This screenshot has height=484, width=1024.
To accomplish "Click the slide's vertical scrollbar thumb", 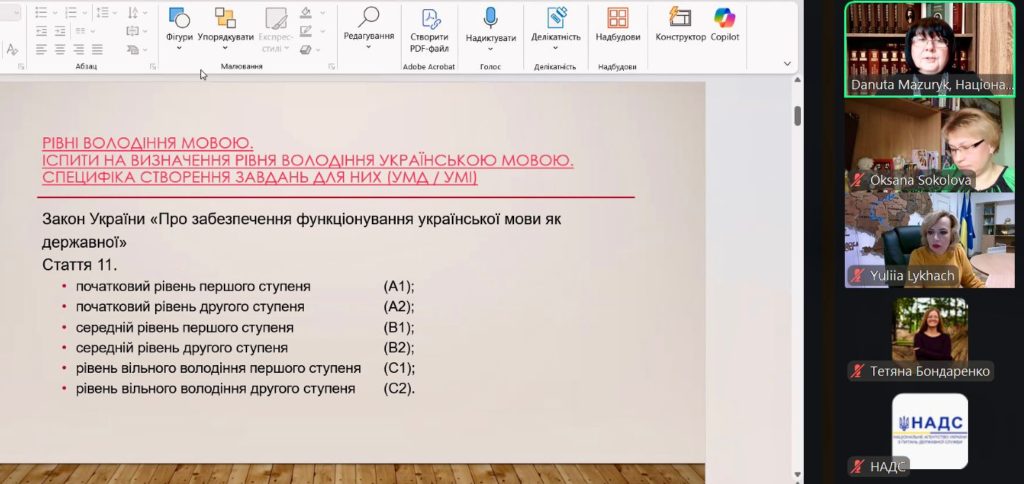I will pyautogui.click(x=797, y=116).
